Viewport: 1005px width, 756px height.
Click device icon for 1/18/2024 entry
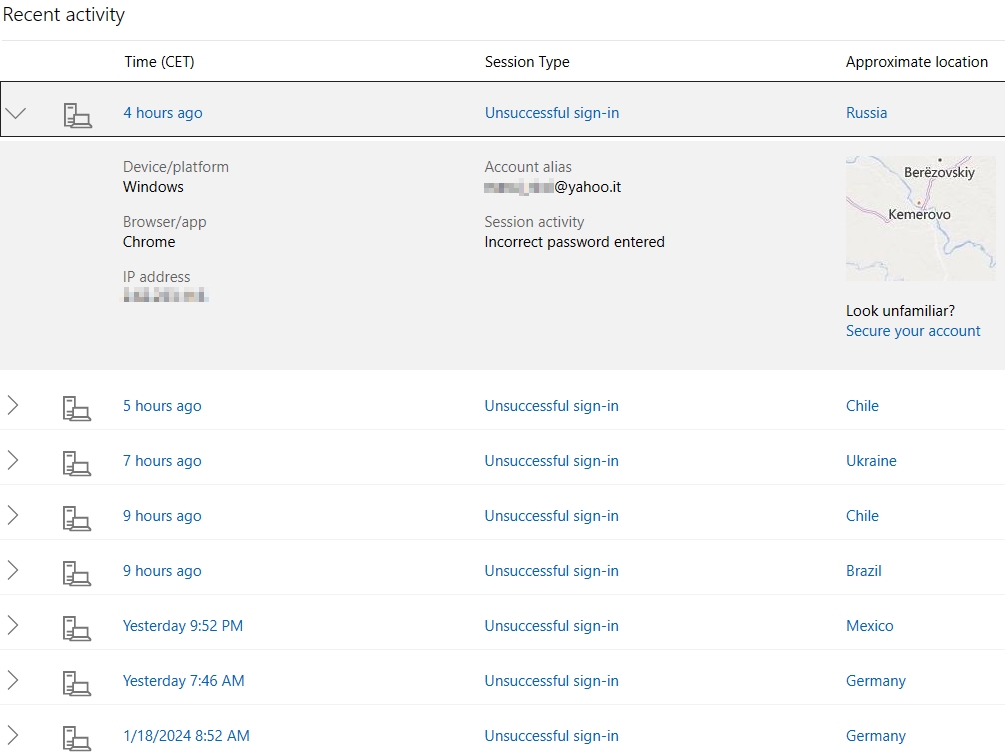tap(77, 737)
